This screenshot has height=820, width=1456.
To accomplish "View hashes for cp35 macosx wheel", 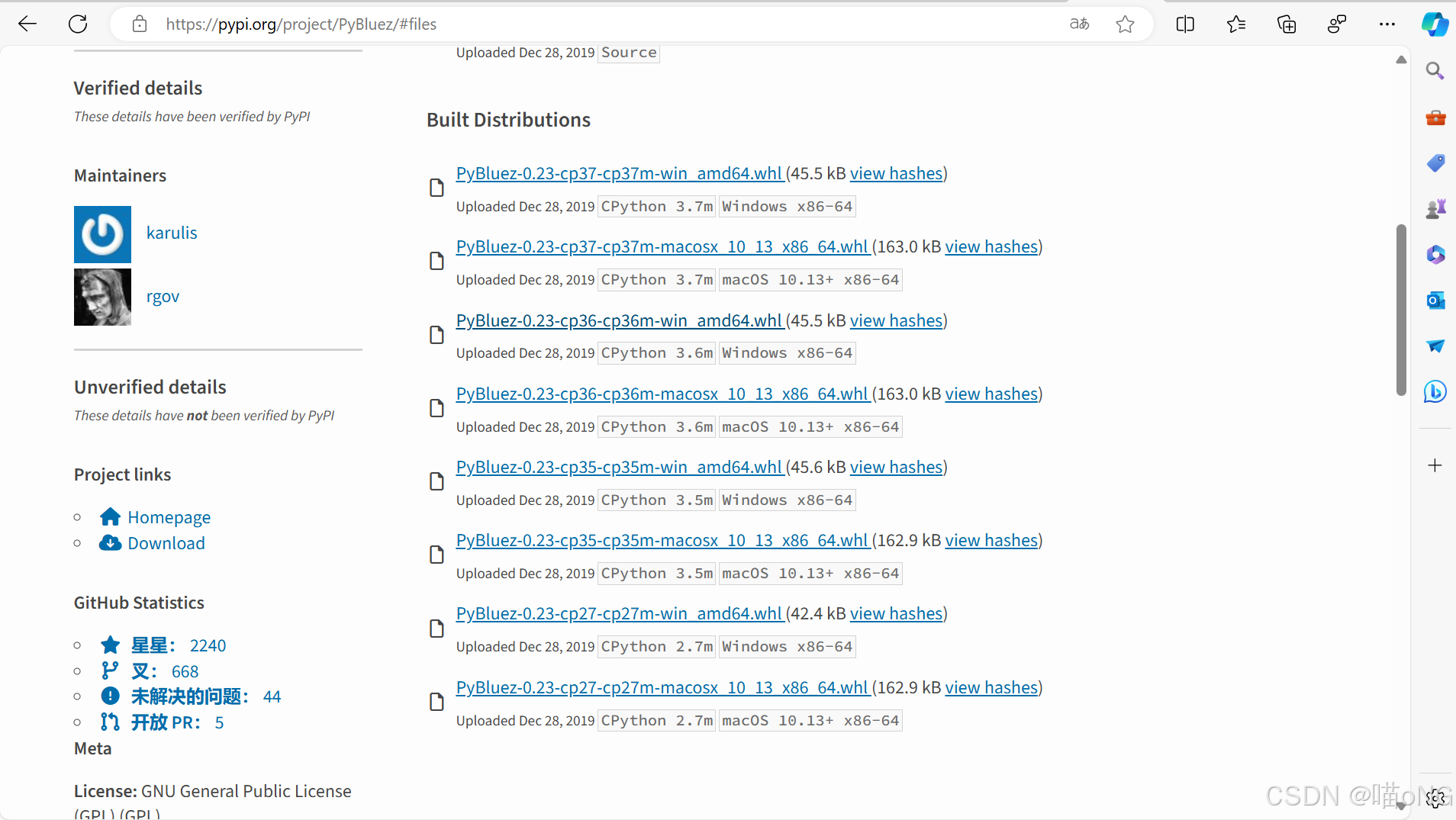I will [992, 540].
